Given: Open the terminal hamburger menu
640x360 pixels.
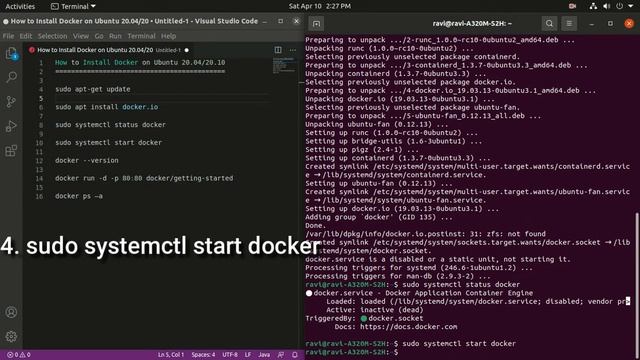Looking at the screenshot, I should coord(569,24).
